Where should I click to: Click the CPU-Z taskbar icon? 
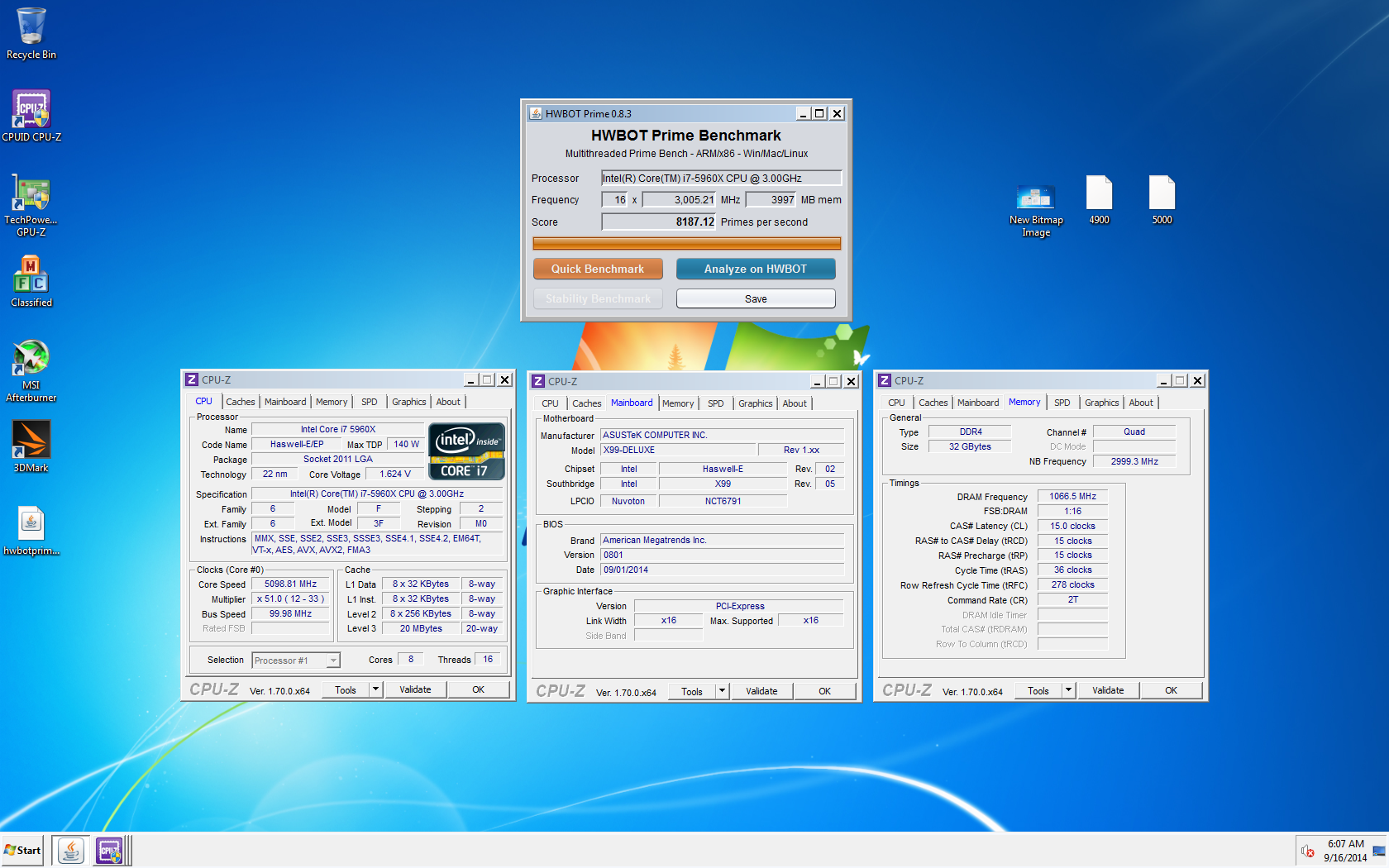109,850
